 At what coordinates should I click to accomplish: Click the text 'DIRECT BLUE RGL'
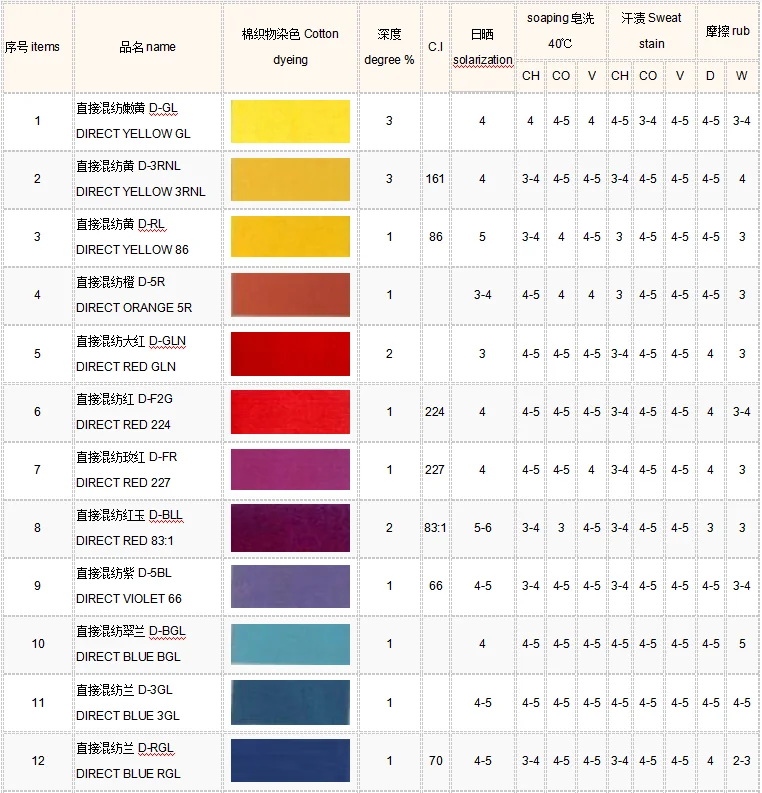(x=128, y=774)
